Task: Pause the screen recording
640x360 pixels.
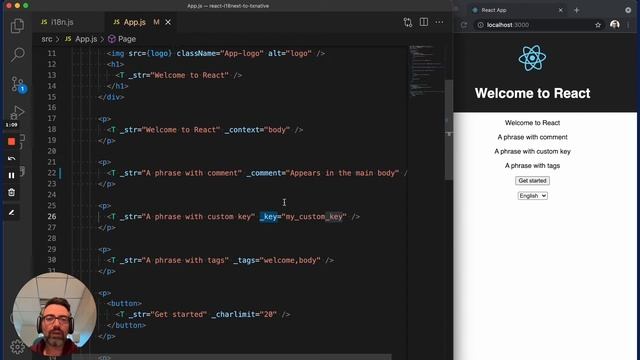Action: coord(11,175)
